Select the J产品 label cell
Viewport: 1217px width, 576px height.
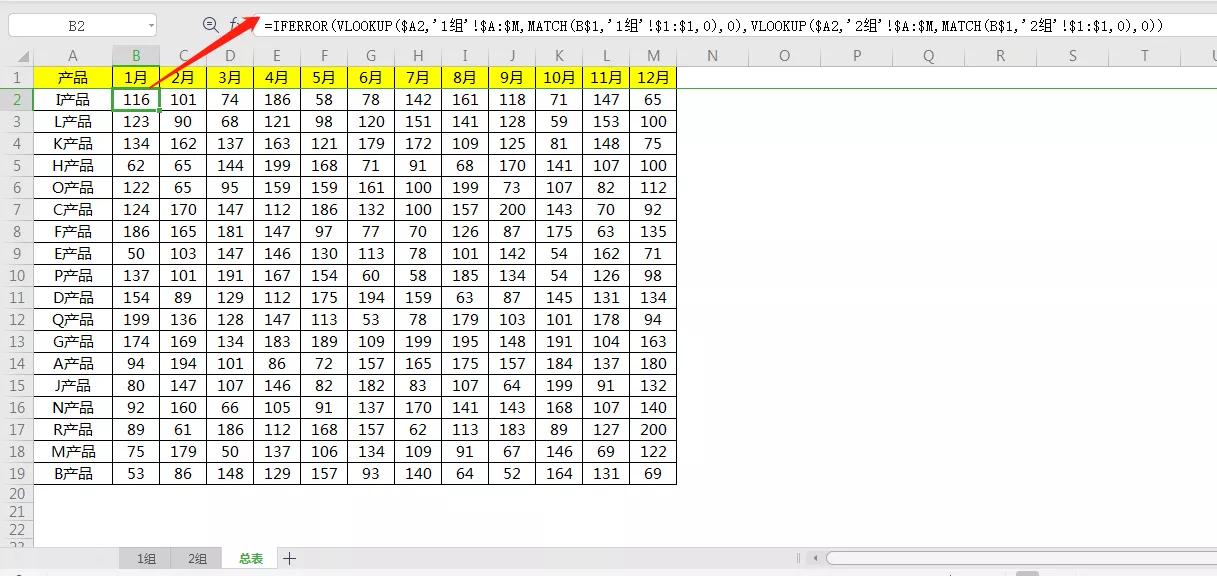tap(73, 385)
